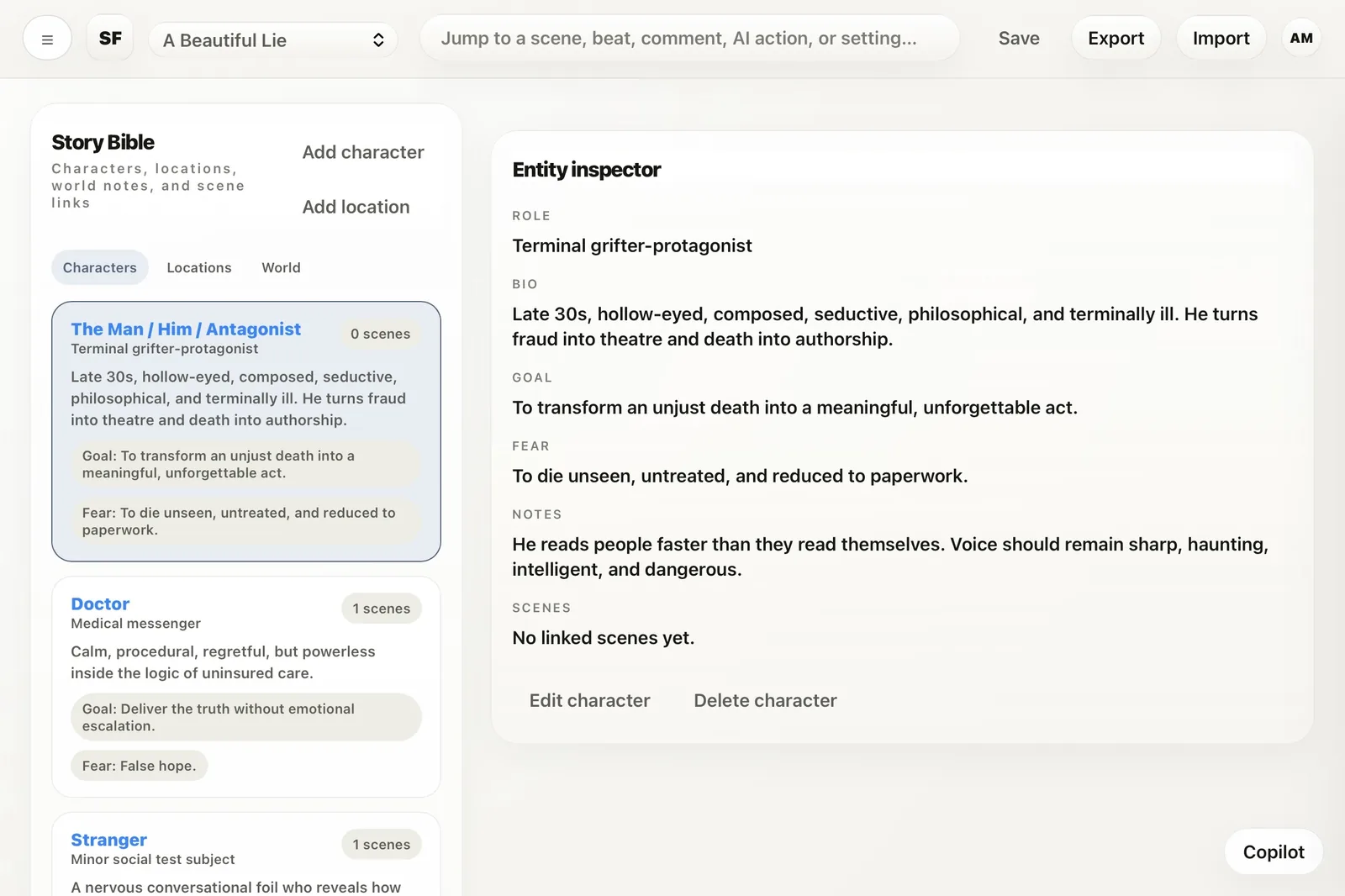
Task: Switch to the Characters tab
Action: pyautogui.click(x=100, y=267)
